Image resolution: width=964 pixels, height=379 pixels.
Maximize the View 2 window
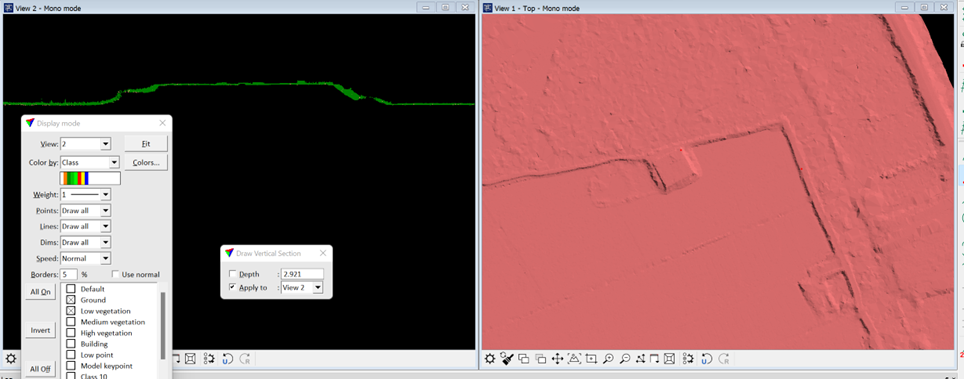445,7
